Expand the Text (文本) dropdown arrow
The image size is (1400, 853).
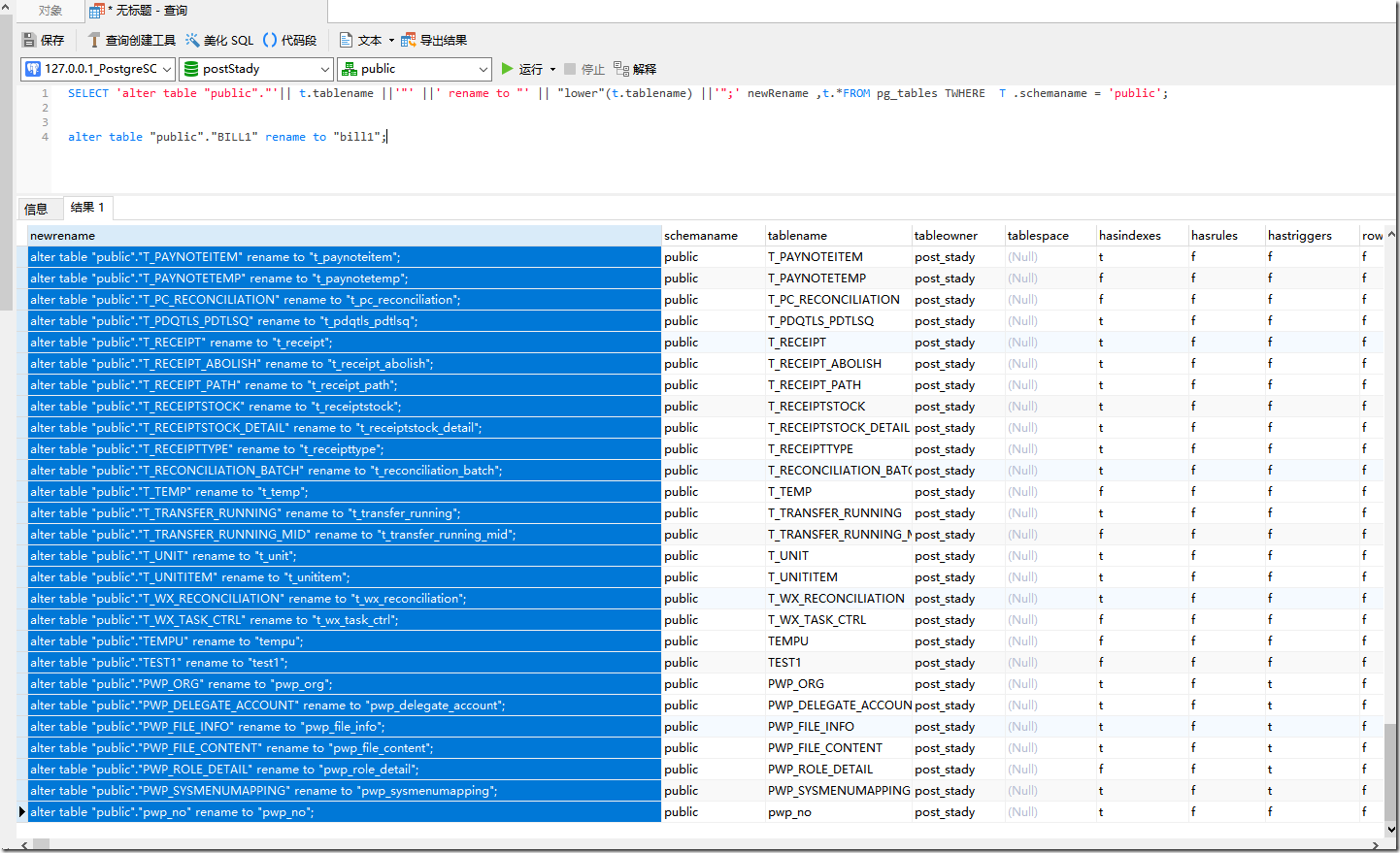click(391, 41)
